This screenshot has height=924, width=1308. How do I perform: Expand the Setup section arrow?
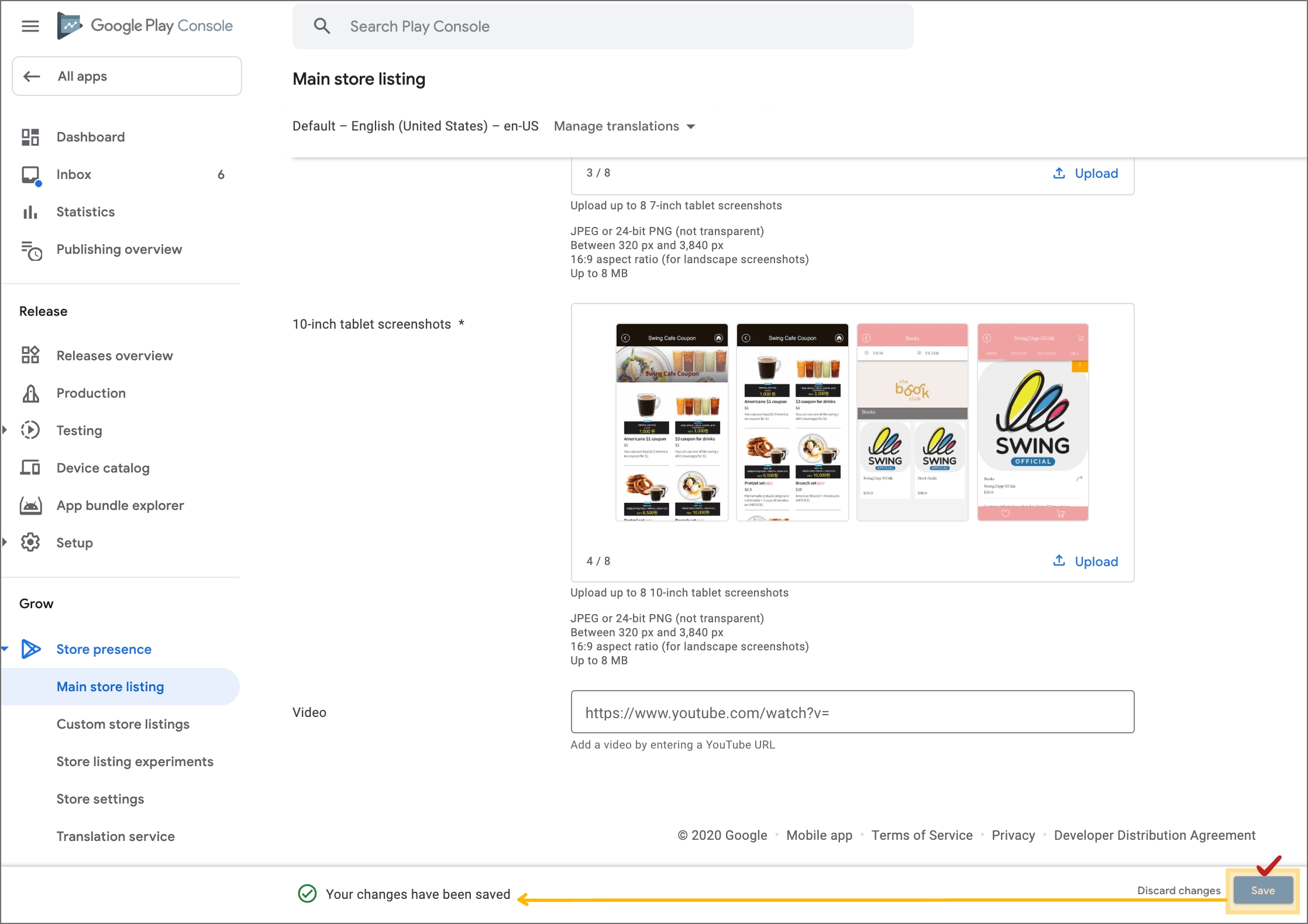click(5, 542)
